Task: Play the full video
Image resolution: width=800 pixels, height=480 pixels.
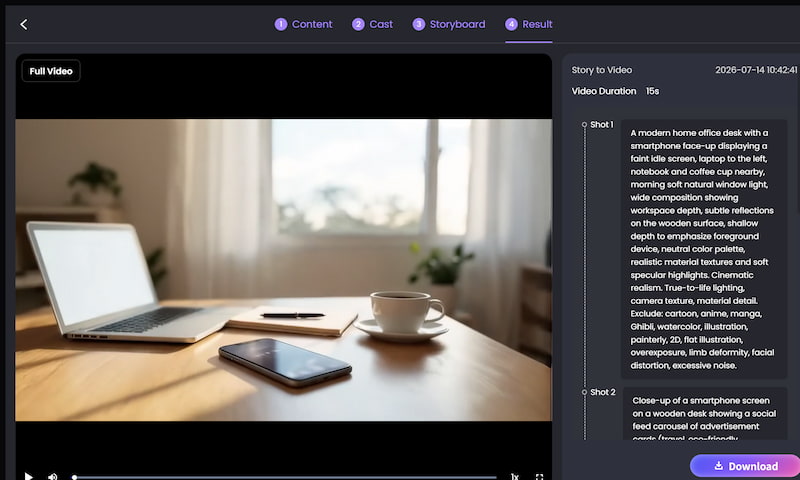Action: coord(29,476)
